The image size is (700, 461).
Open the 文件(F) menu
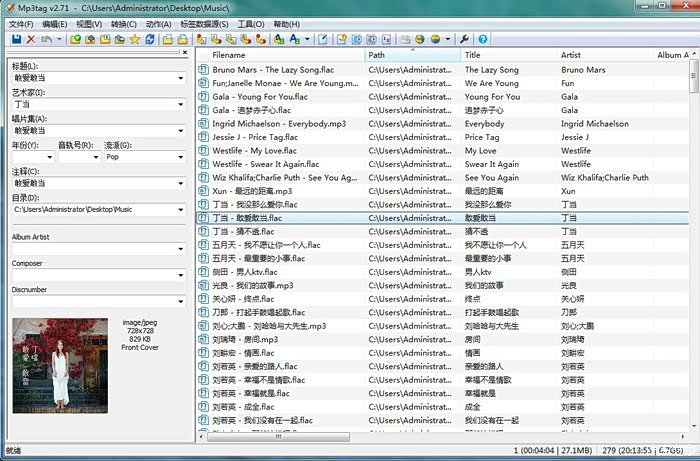point(21,23)
